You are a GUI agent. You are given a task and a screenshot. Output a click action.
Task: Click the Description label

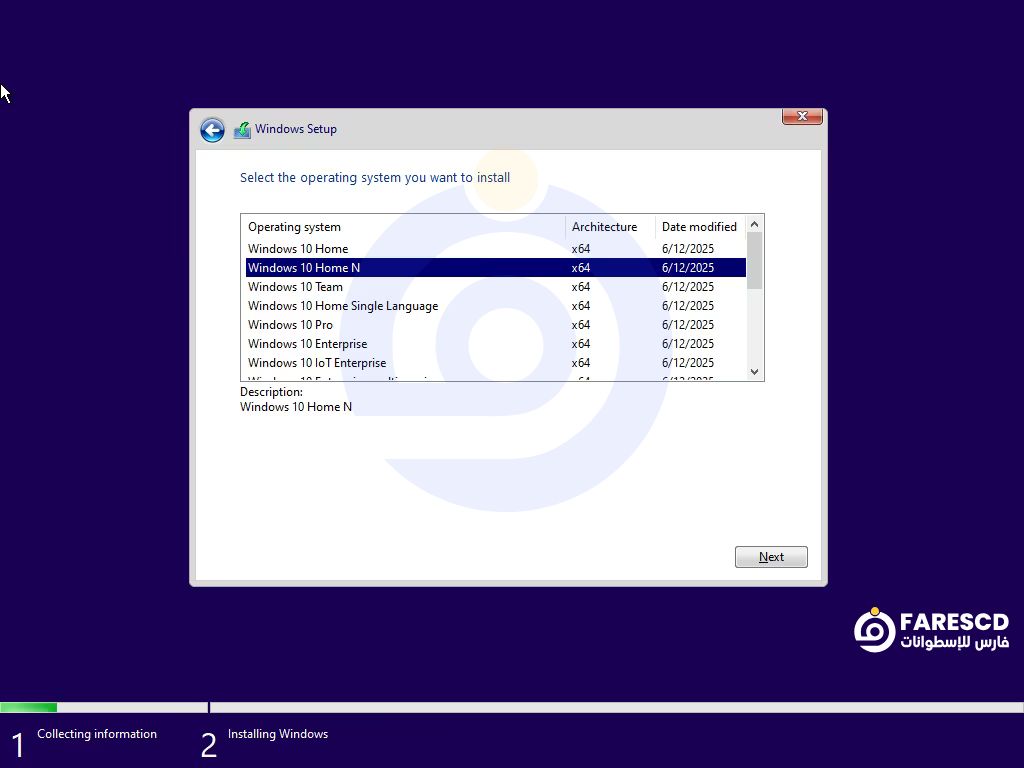click(x=271, y=392)
